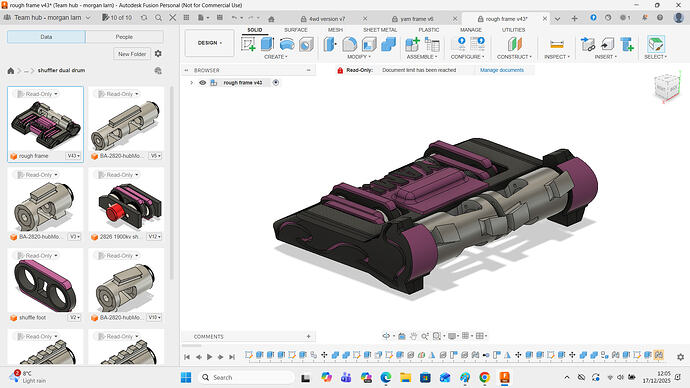Open the MODIFY dropdown menu

(x=359, y=57)
